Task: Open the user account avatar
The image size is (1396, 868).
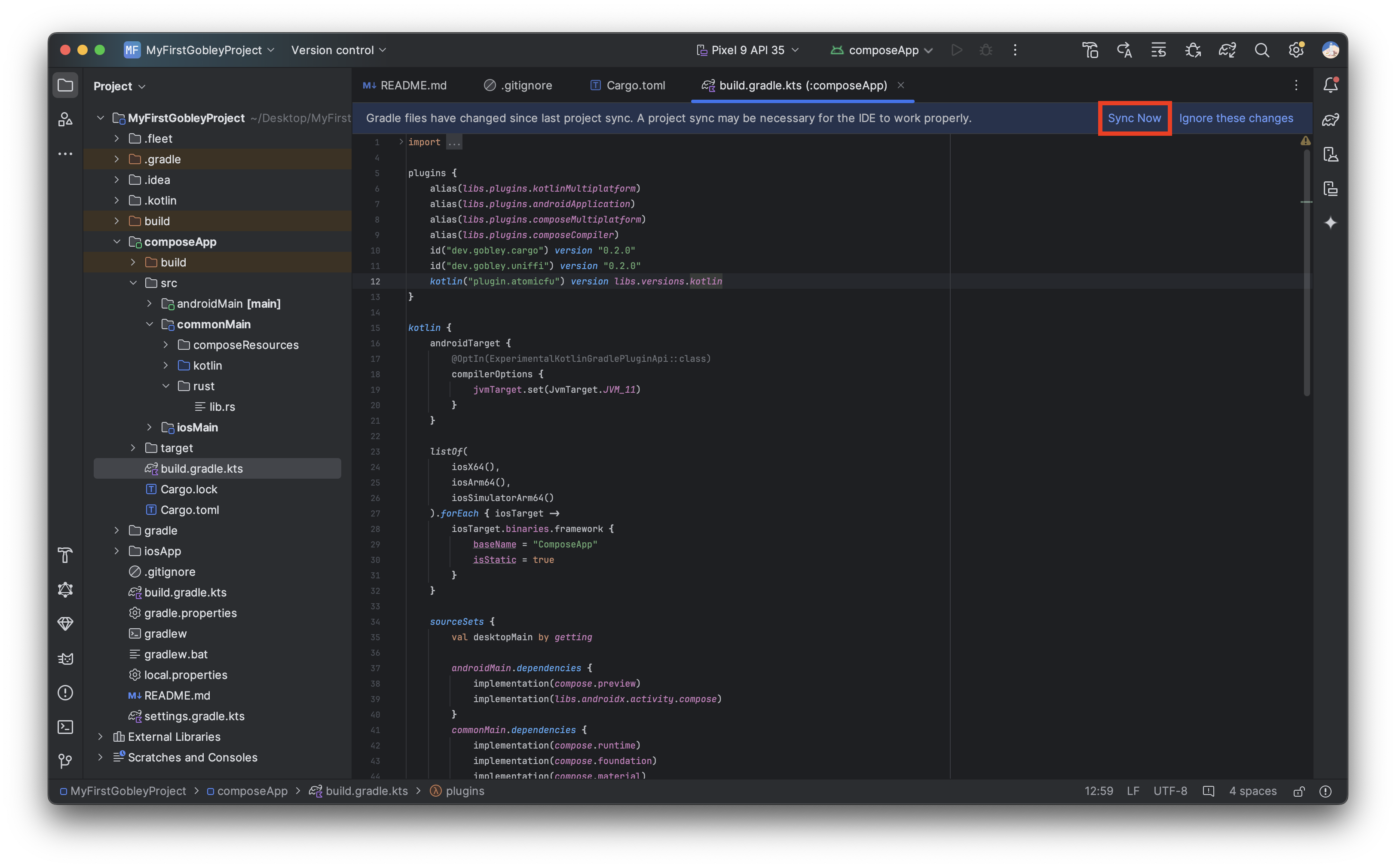Action: point(1330,50)
